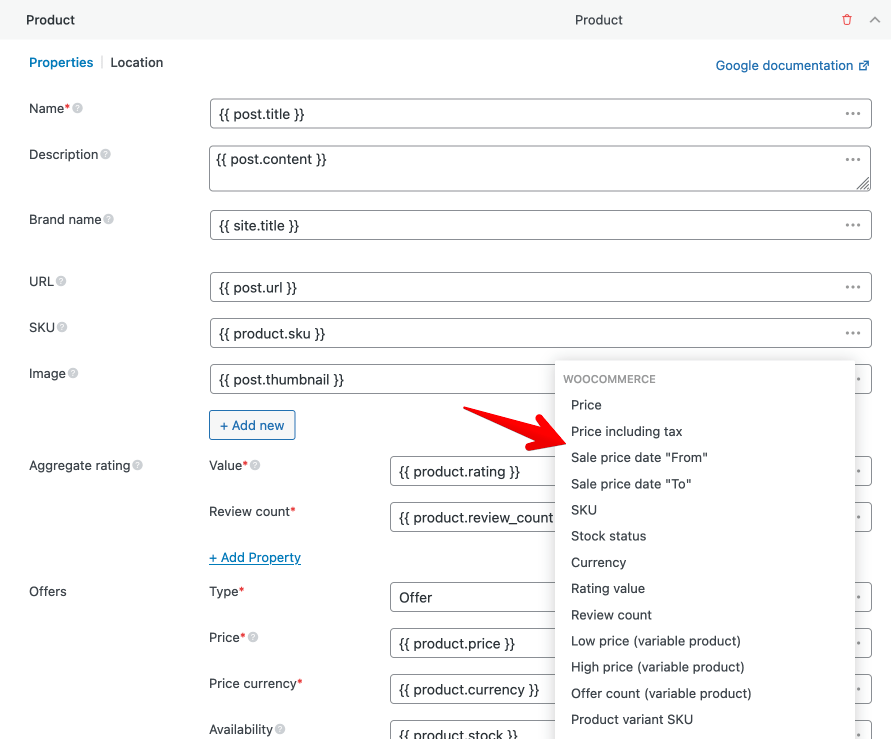The image size is (891, 739).
Task: Open variable picker dots for URL field
Action: coord(852,287)
